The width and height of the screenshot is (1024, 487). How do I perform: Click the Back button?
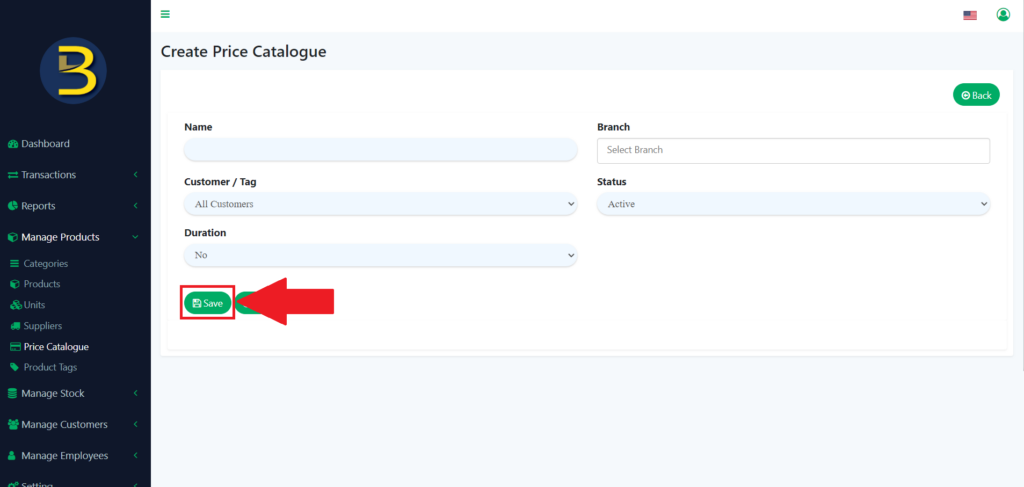[x=976, y=95]
